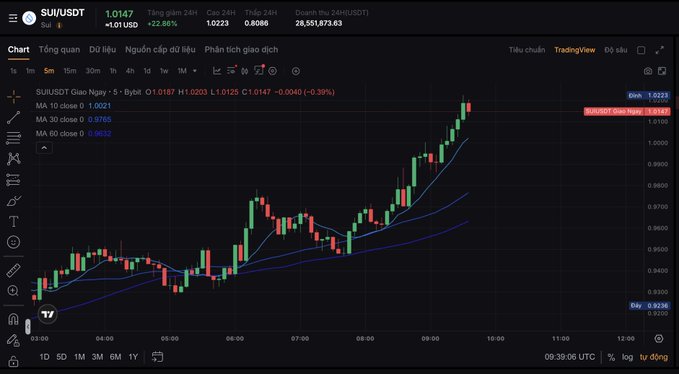Select the zoom in tool
Image resolution: width=679 pixels, height=374 pixels.
[13, 291]
